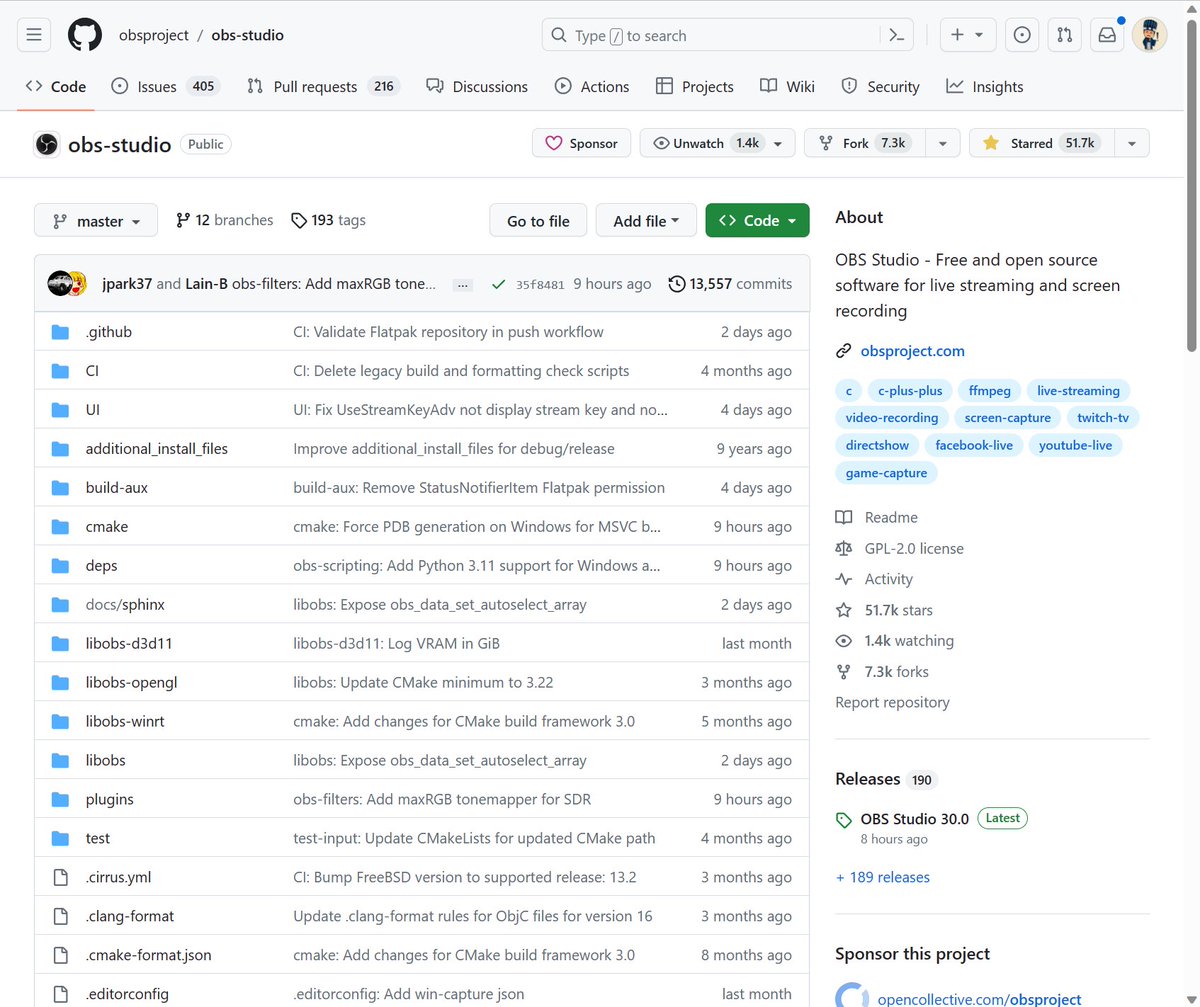Open the hamburger navigation menu

(33, 35)
